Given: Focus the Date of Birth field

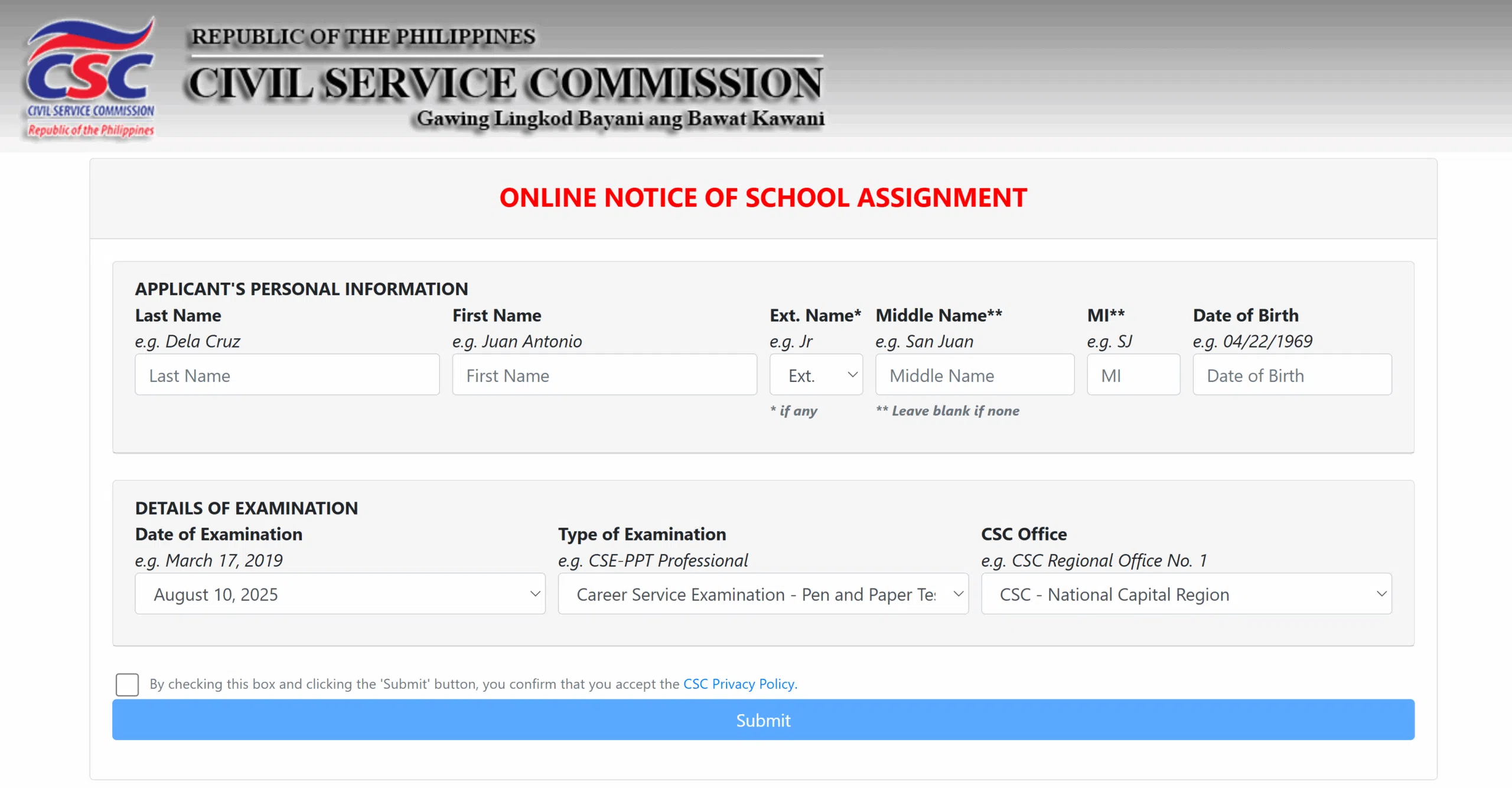Looking at the screenshot, I should coord(1292,375).
